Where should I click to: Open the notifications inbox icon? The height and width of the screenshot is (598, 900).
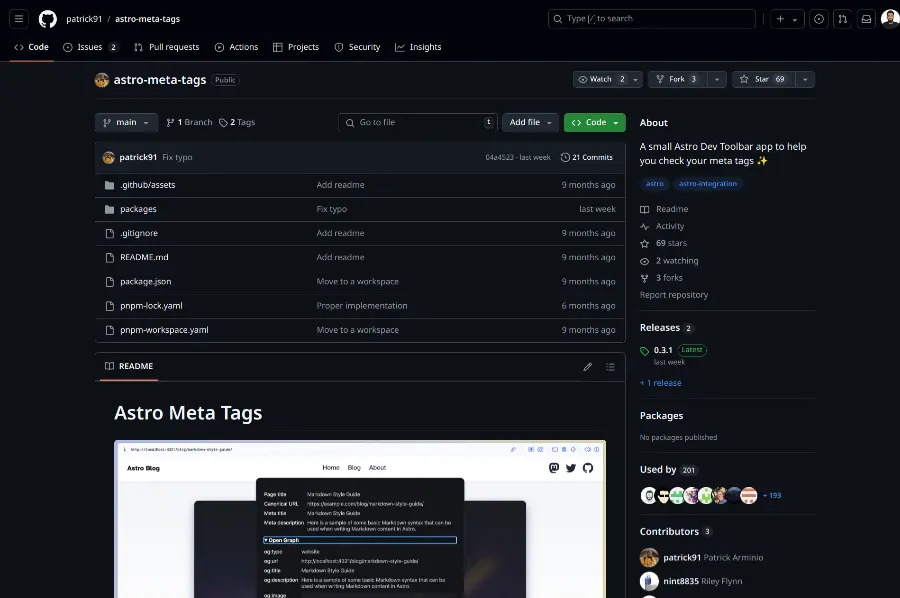tap(866, 19)
